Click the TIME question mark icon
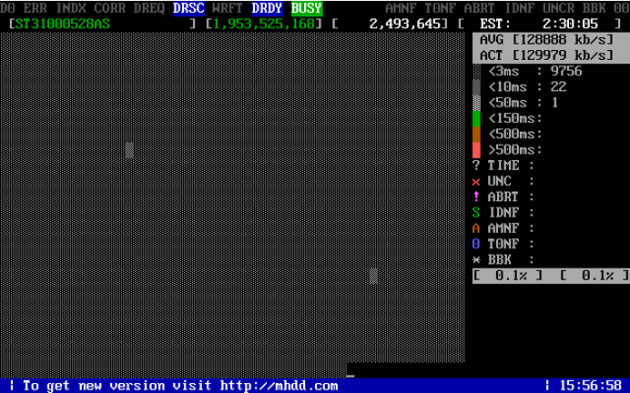 [476, 166]
